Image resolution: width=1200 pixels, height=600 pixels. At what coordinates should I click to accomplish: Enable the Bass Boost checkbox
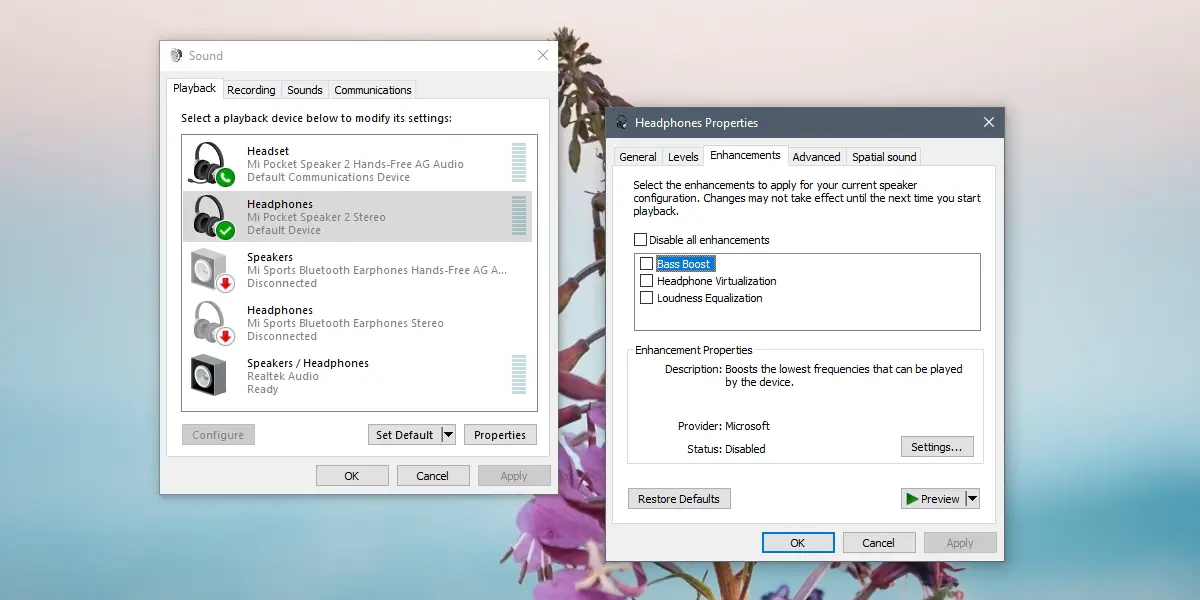[646, 264]
